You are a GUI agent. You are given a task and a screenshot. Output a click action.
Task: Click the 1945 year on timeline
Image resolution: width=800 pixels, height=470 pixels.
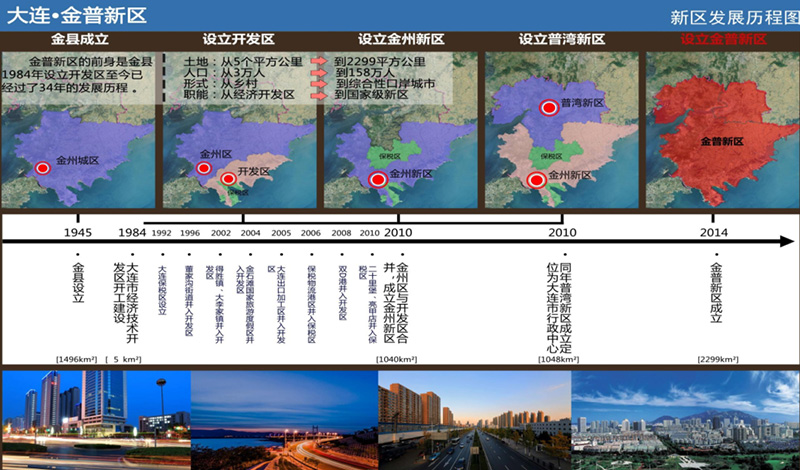point(78,232)
